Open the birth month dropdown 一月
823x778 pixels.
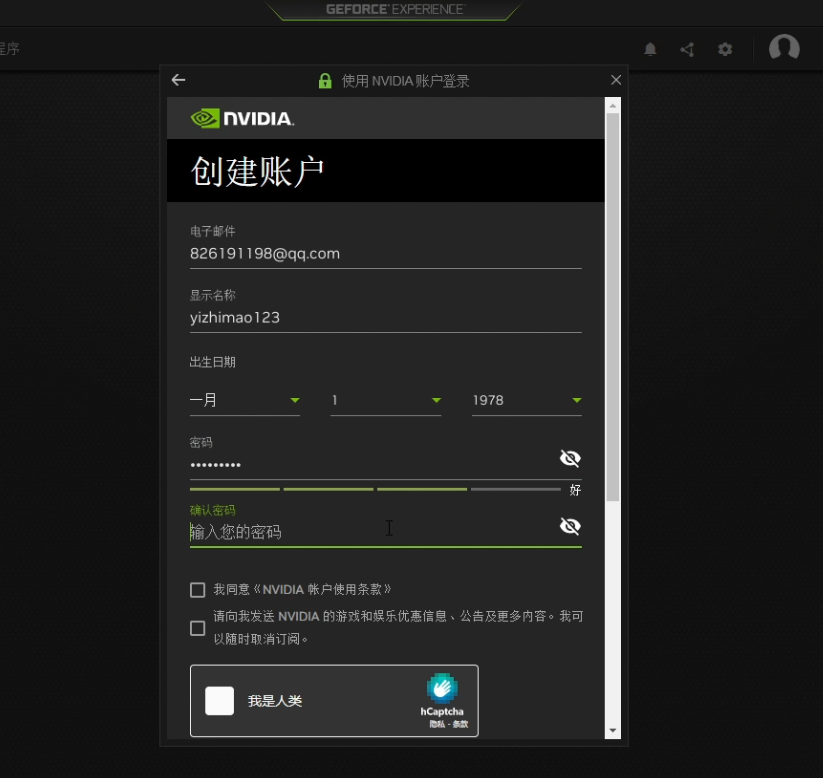click(x=245, y=401)
